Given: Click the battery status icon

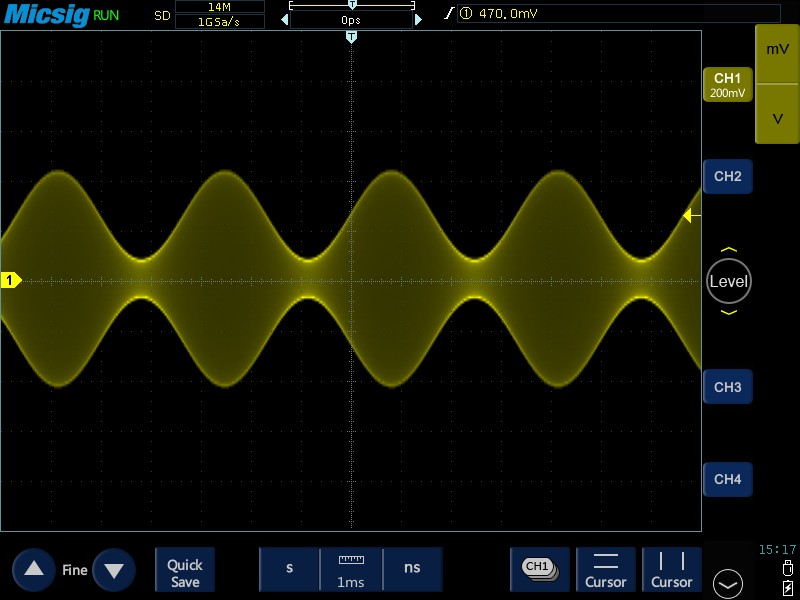Looking at the screenshot, I should point(790,586).
